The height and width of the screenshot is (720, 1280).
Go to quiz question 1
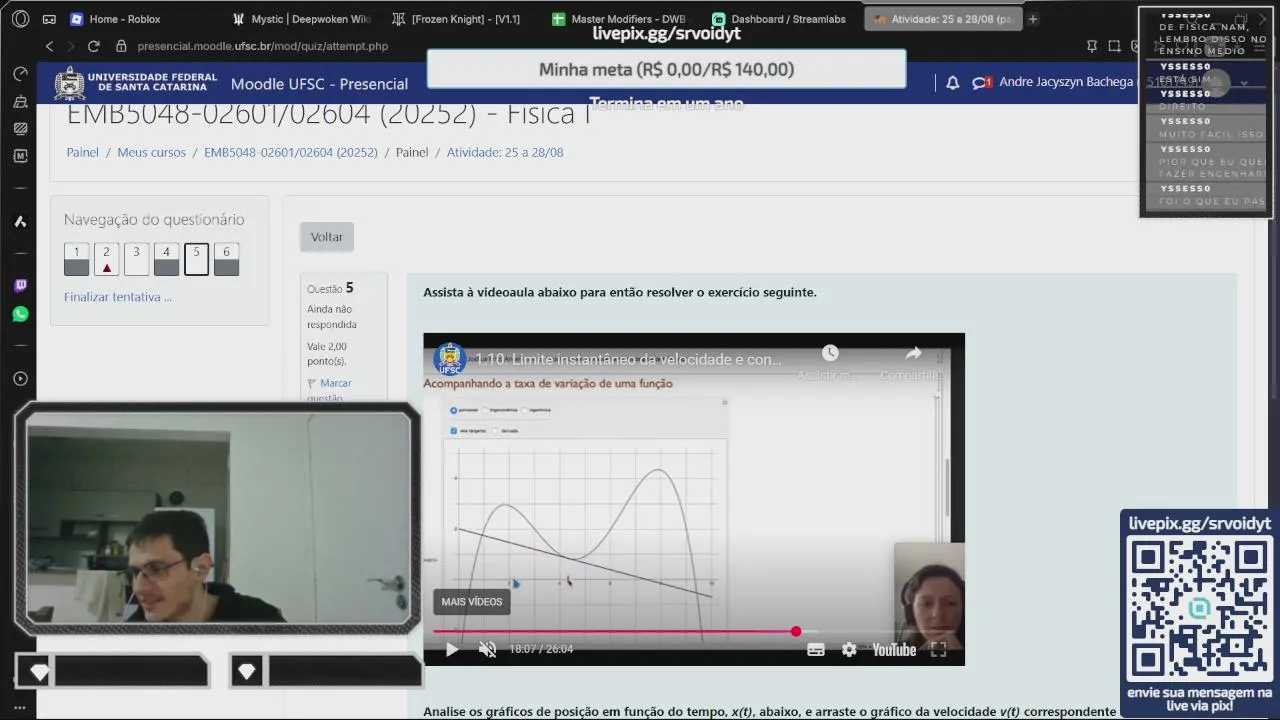tap(77, 259)
